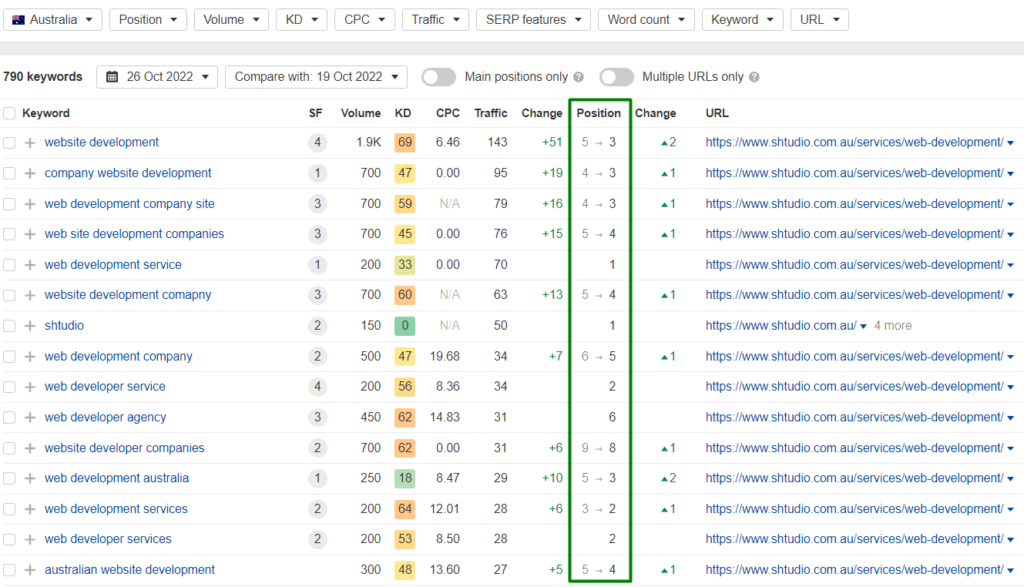Open URL link for 'web developer agency' row

point(854,417)
